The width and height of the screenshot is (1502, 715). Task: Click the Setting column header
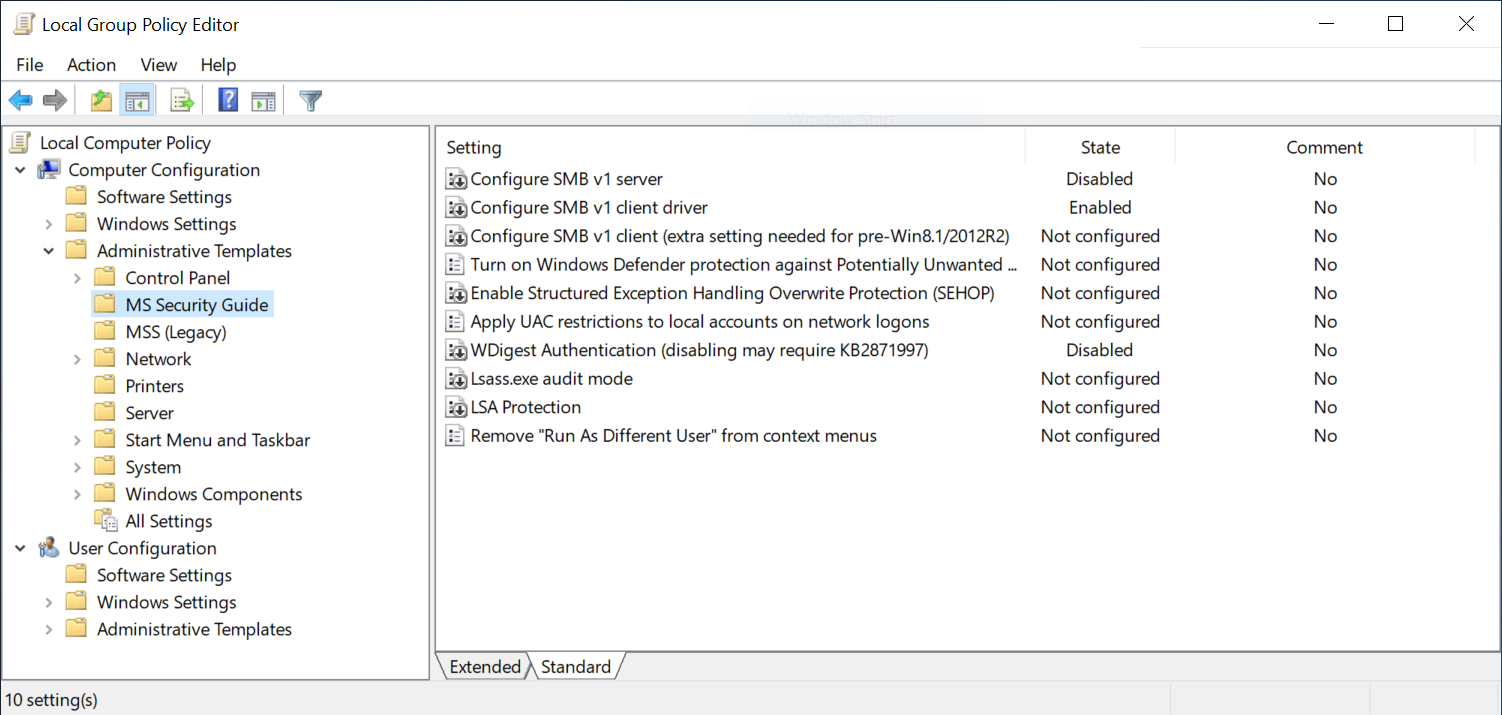point(474,147)
